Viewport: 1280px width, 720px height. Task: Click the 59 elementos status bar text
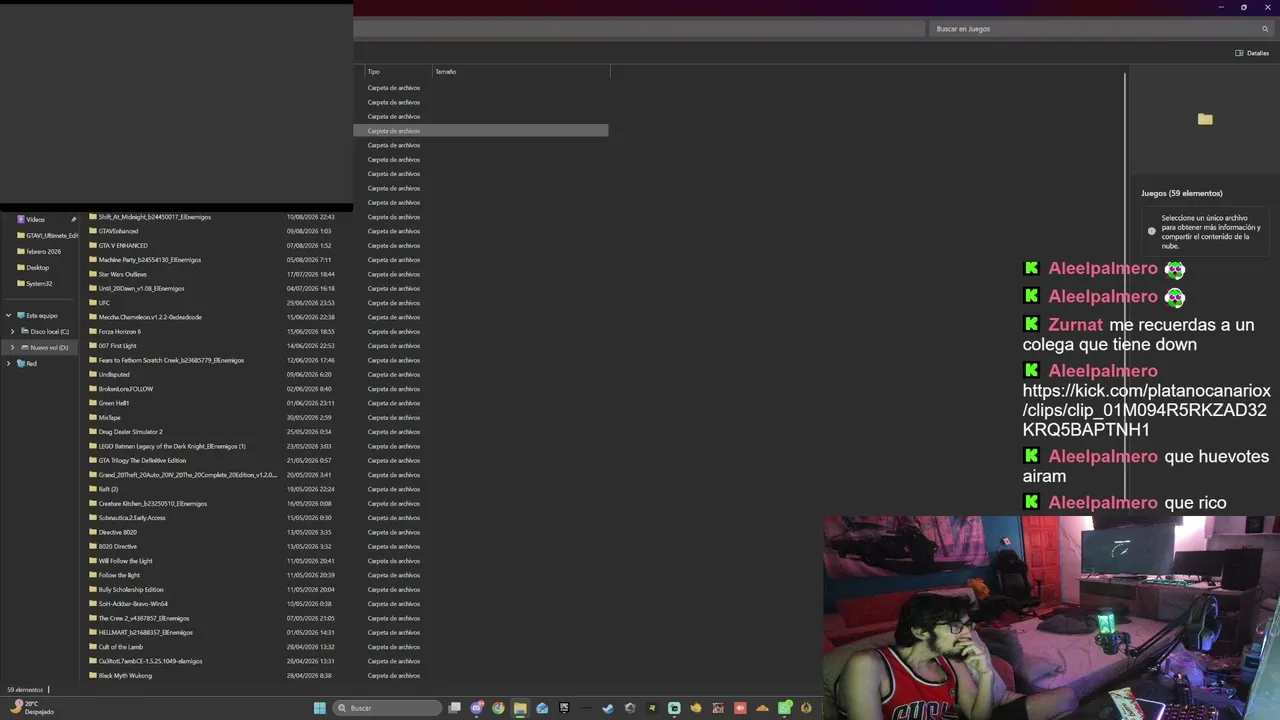click(x=25, y=690)
